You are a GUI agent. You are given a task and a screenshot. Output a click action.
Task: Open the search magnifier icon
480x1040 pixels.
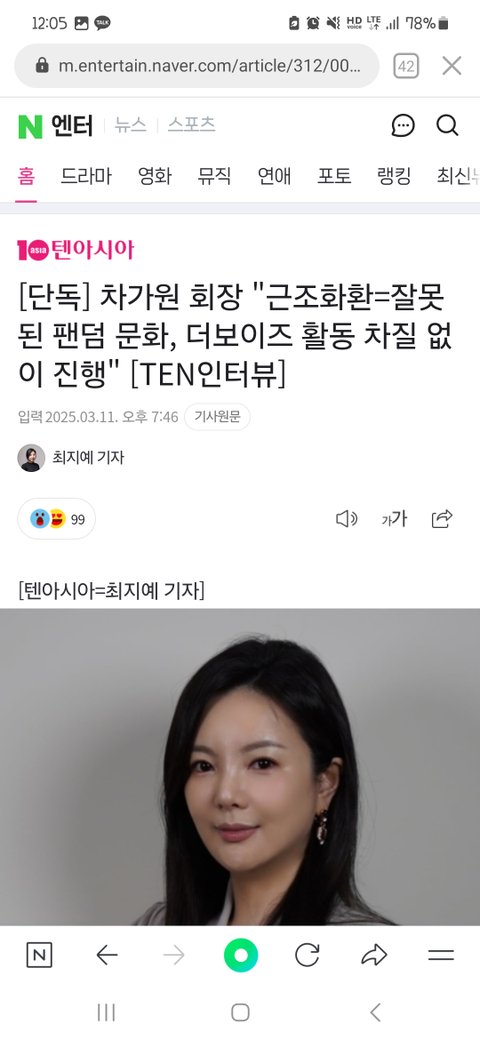(448, 125)
